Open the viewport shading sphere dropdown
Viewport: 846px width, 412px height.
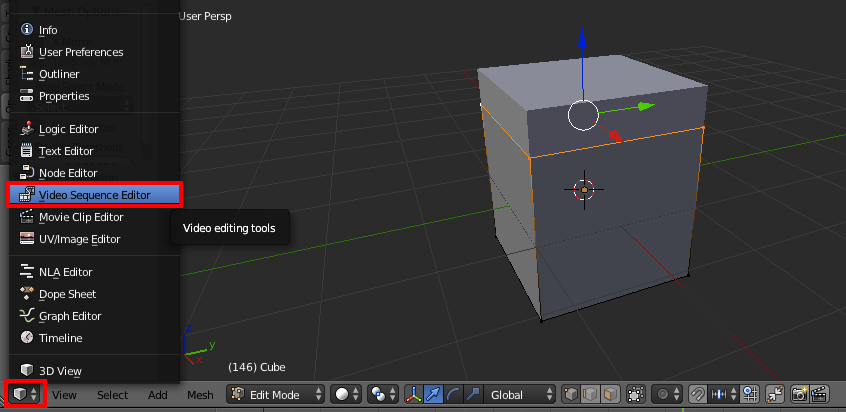(x=346, y=395)
